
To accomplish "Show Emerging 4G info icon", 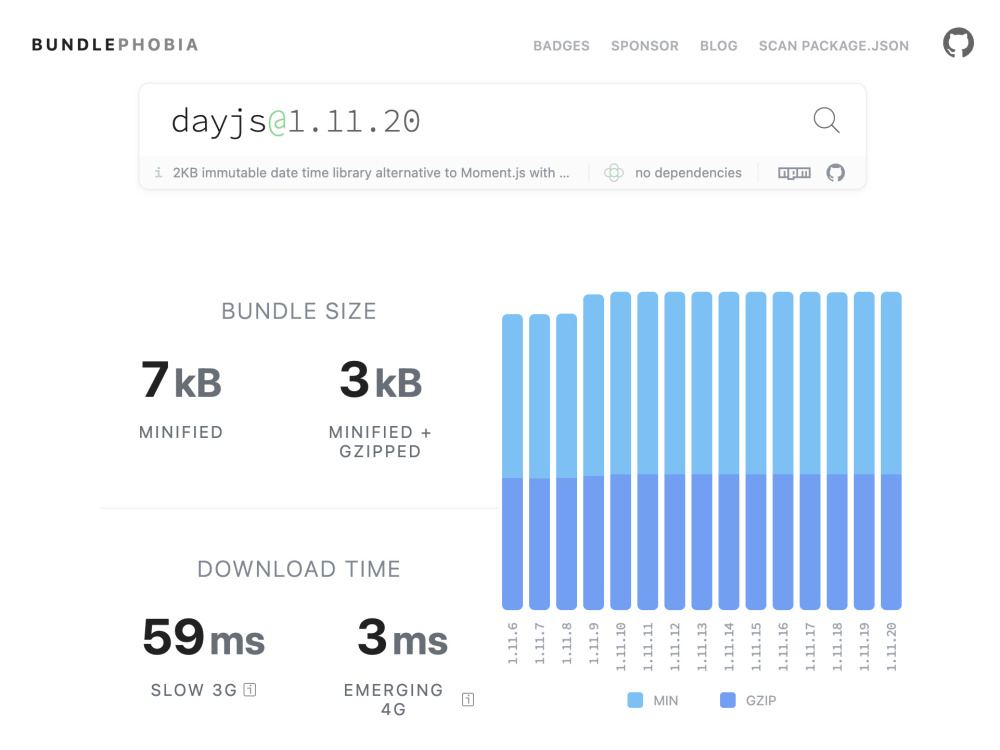I will (467, 700).
